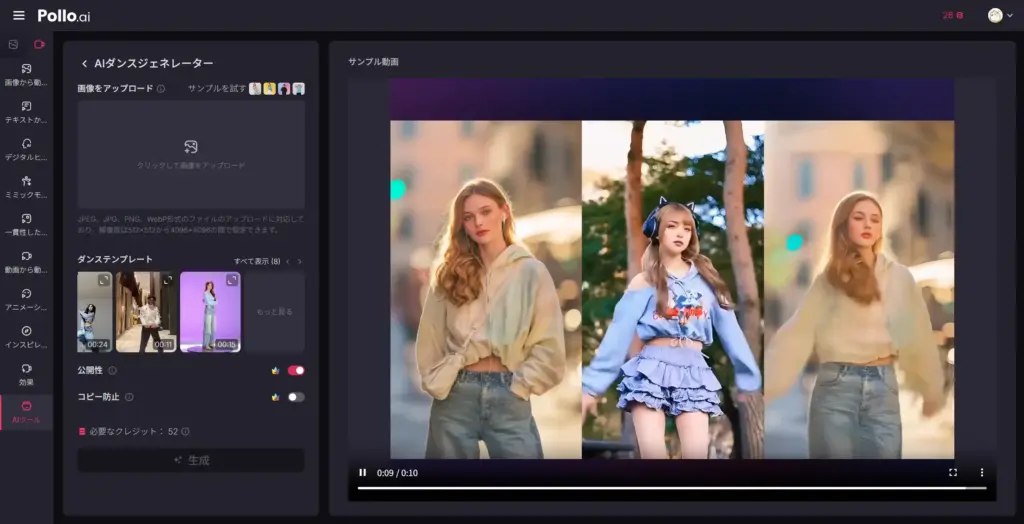Choose the purple-background dance template thumbnail

(210, 312)
